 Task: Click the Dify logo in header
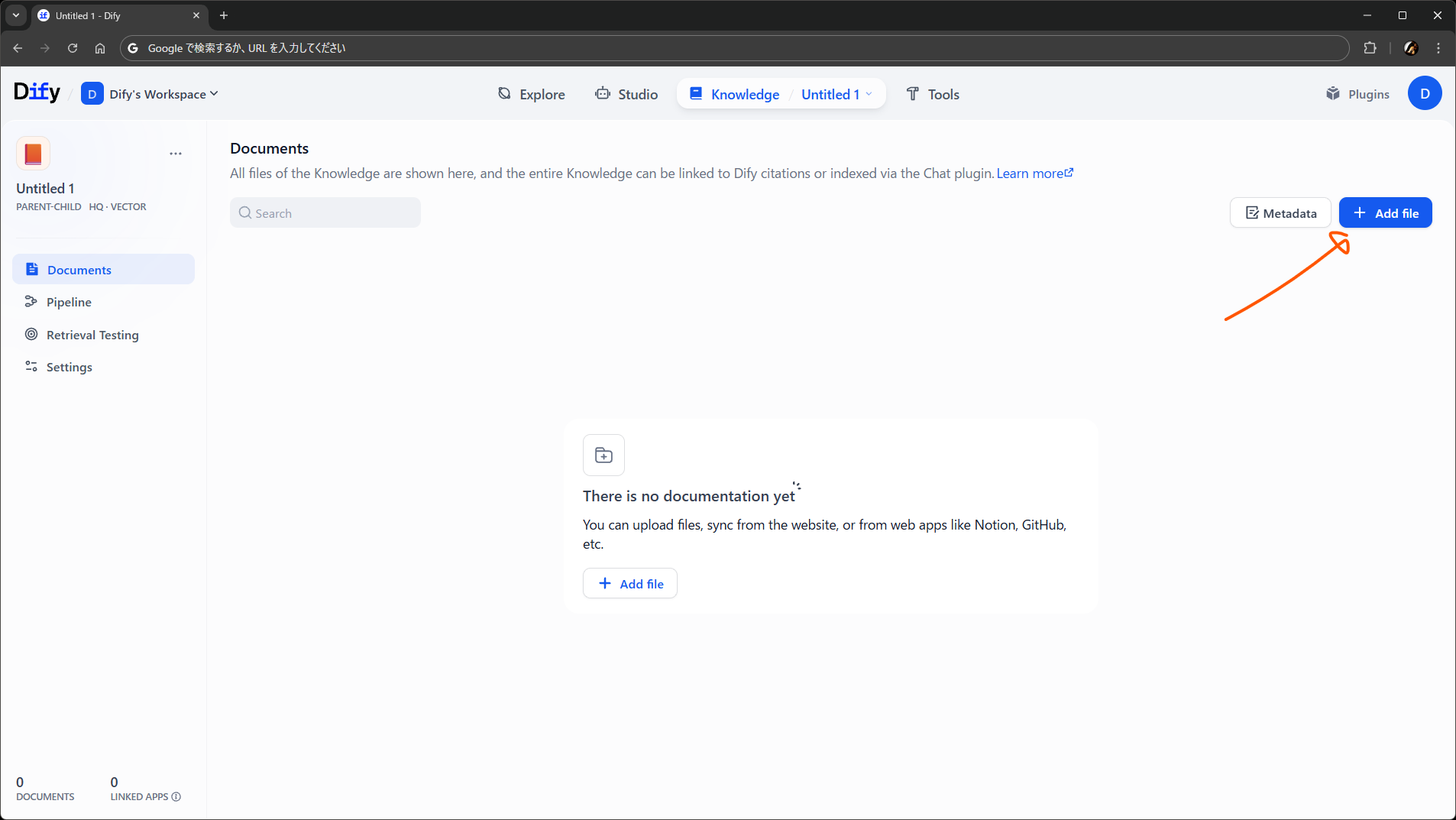37,92
